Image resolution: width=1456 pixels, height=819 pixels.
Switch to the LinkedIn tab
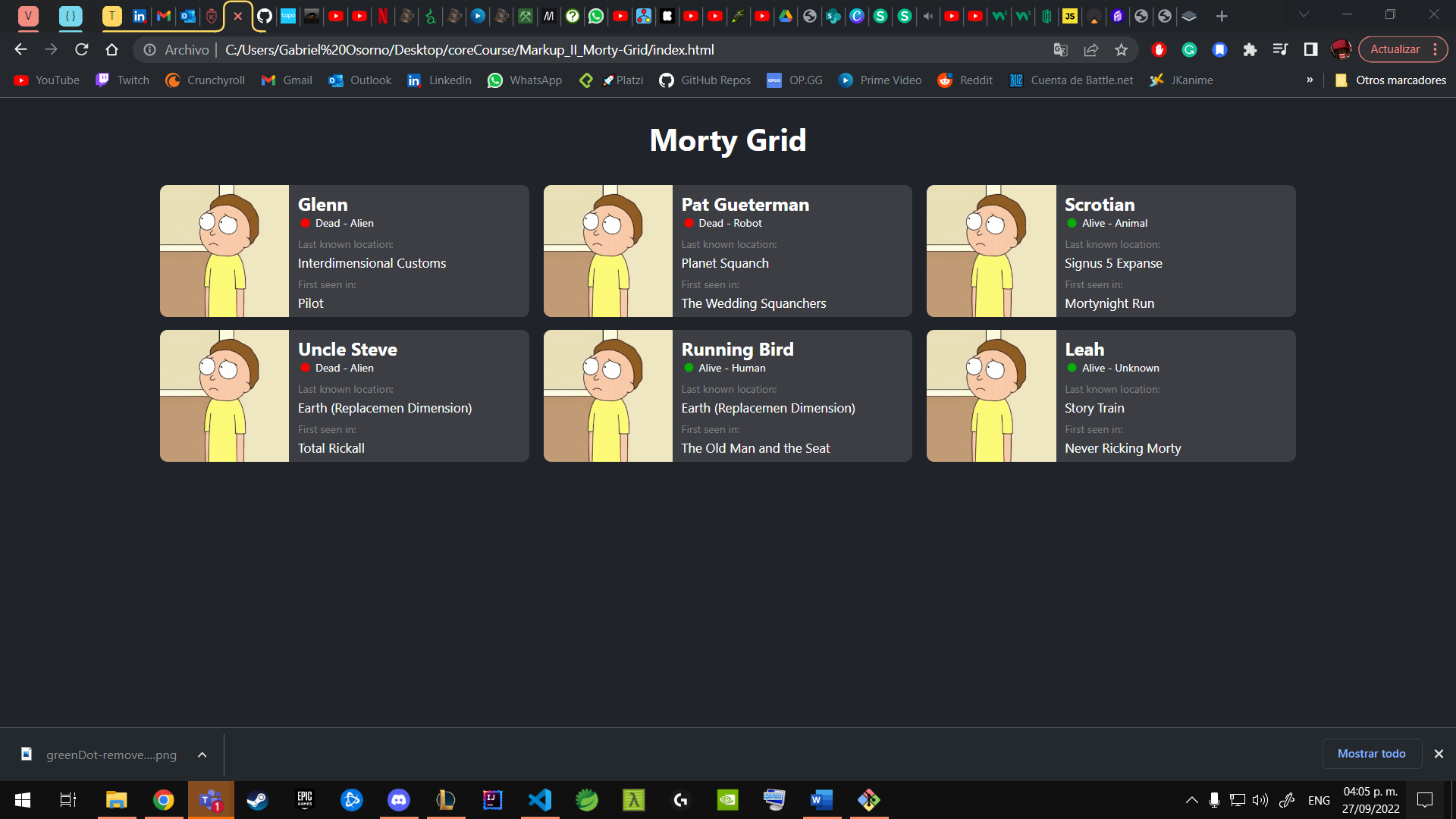(140, 16)
